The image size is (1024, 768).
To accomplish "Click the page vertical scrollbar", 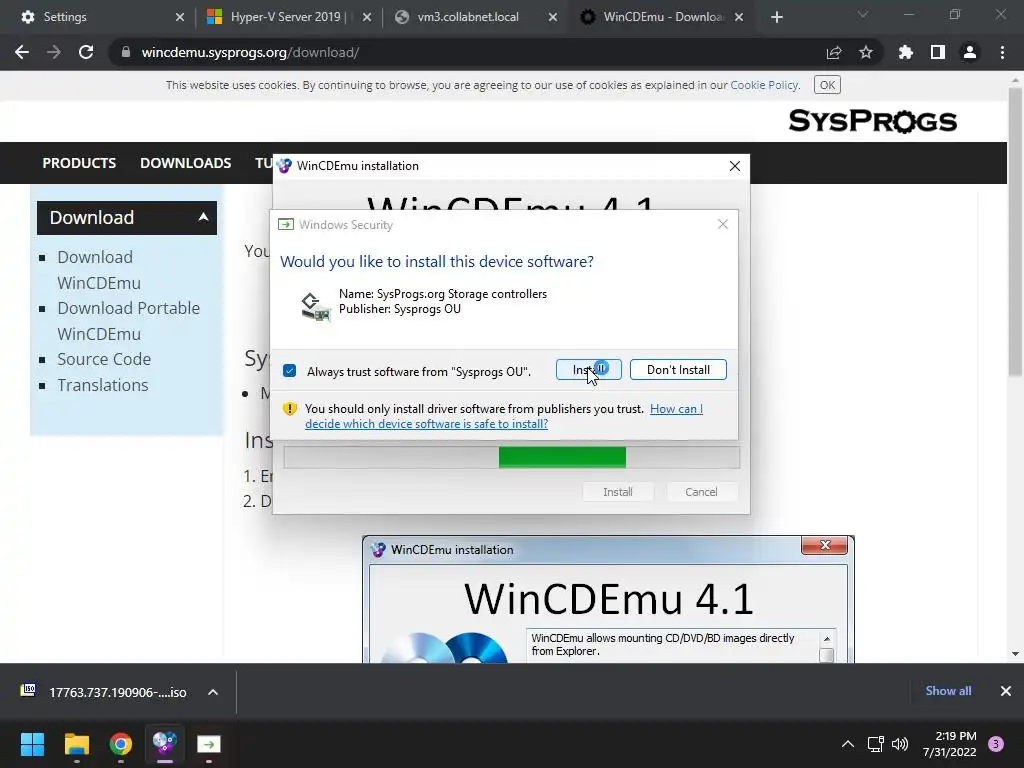I will click(1014, 232).
